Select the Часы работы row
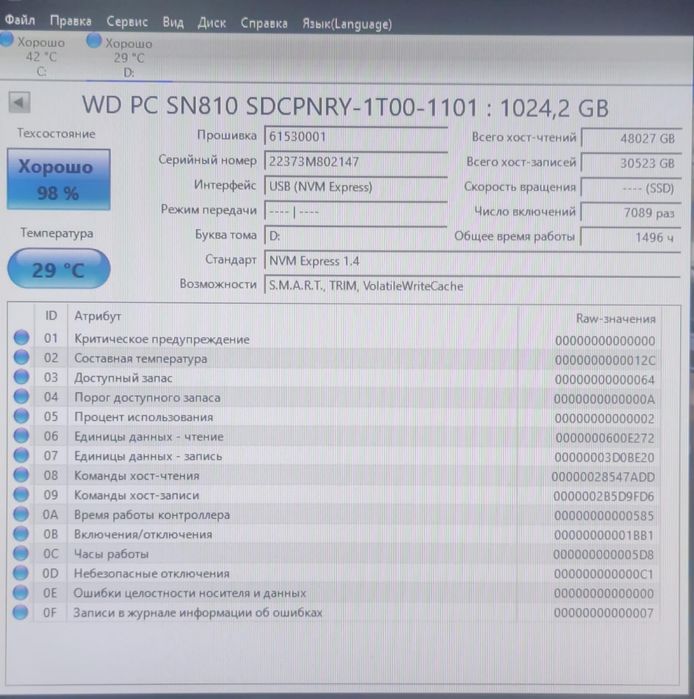Viewport: 694px width, 699px height. [x=335, y=554]
